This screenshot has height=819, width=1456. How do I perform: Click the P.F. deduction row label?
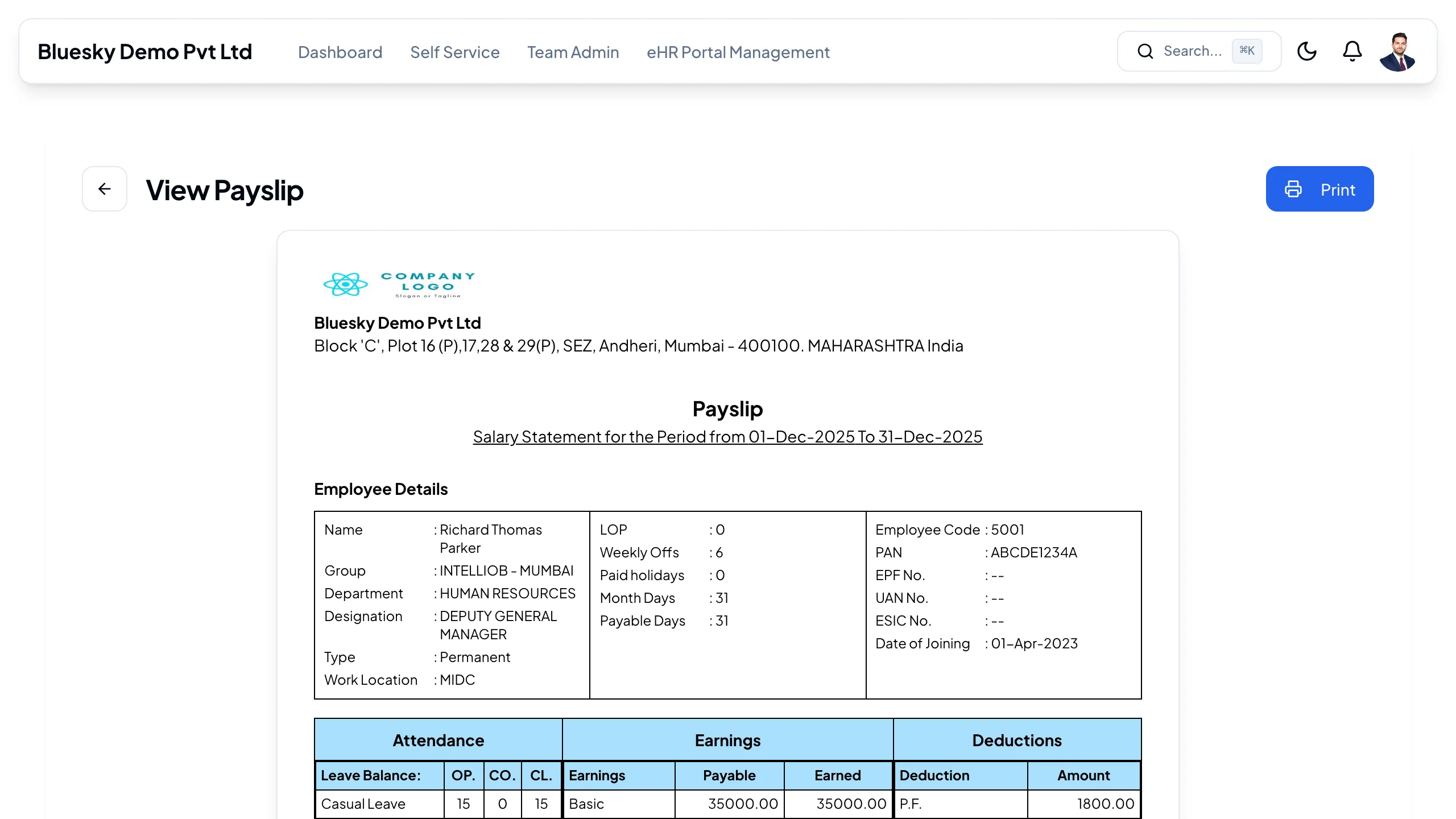tap(910, 804)
